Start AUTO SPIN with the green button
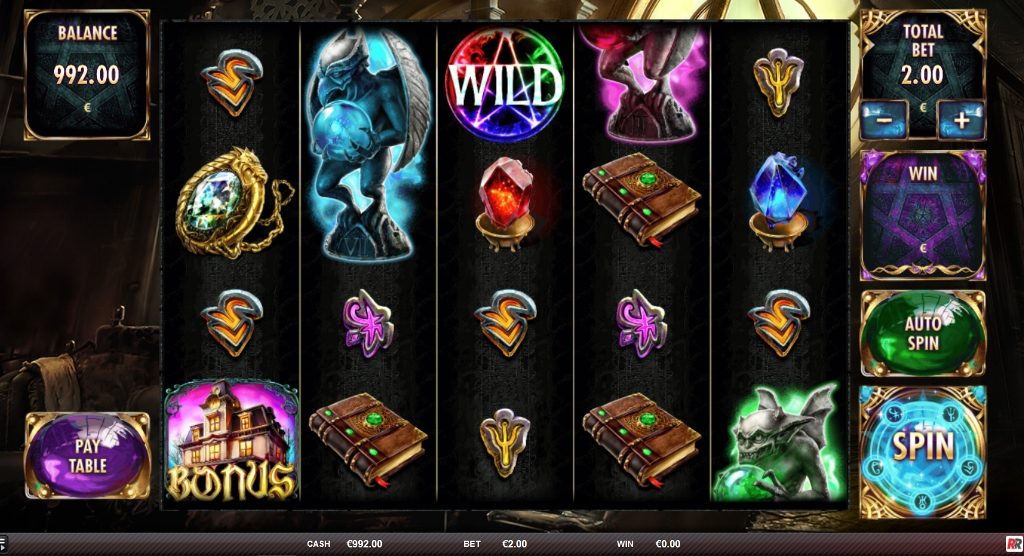 (x=922, y=333)
